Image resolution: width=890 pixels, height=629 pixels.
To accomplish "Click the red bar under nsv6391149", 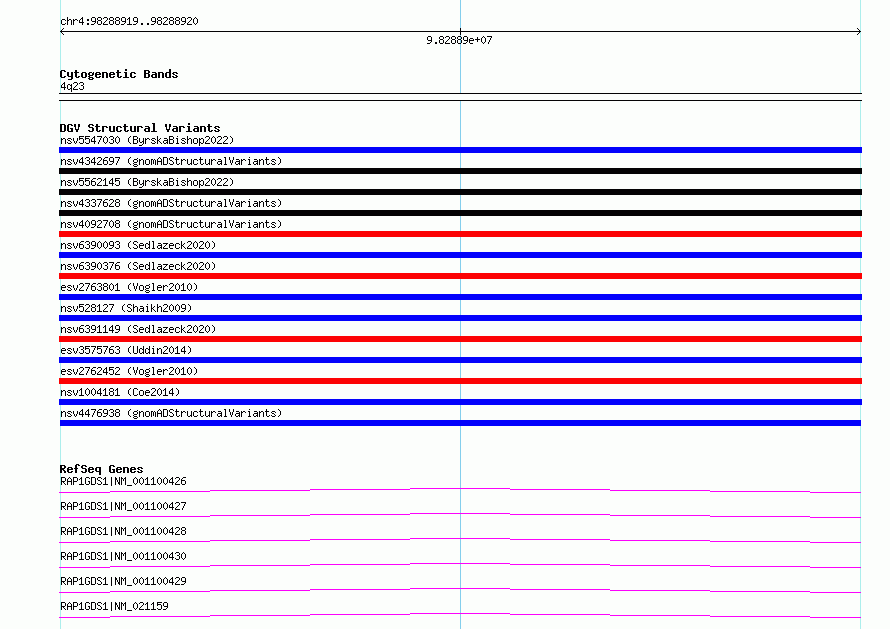I will (x=460, y=339).
